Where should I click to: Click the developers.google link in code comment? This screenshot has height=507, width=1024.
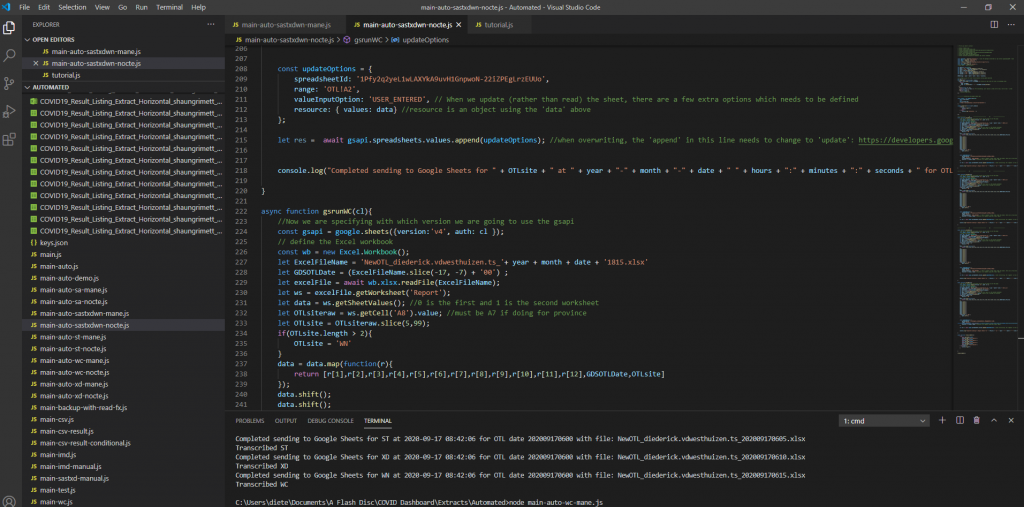coord(906,140)
